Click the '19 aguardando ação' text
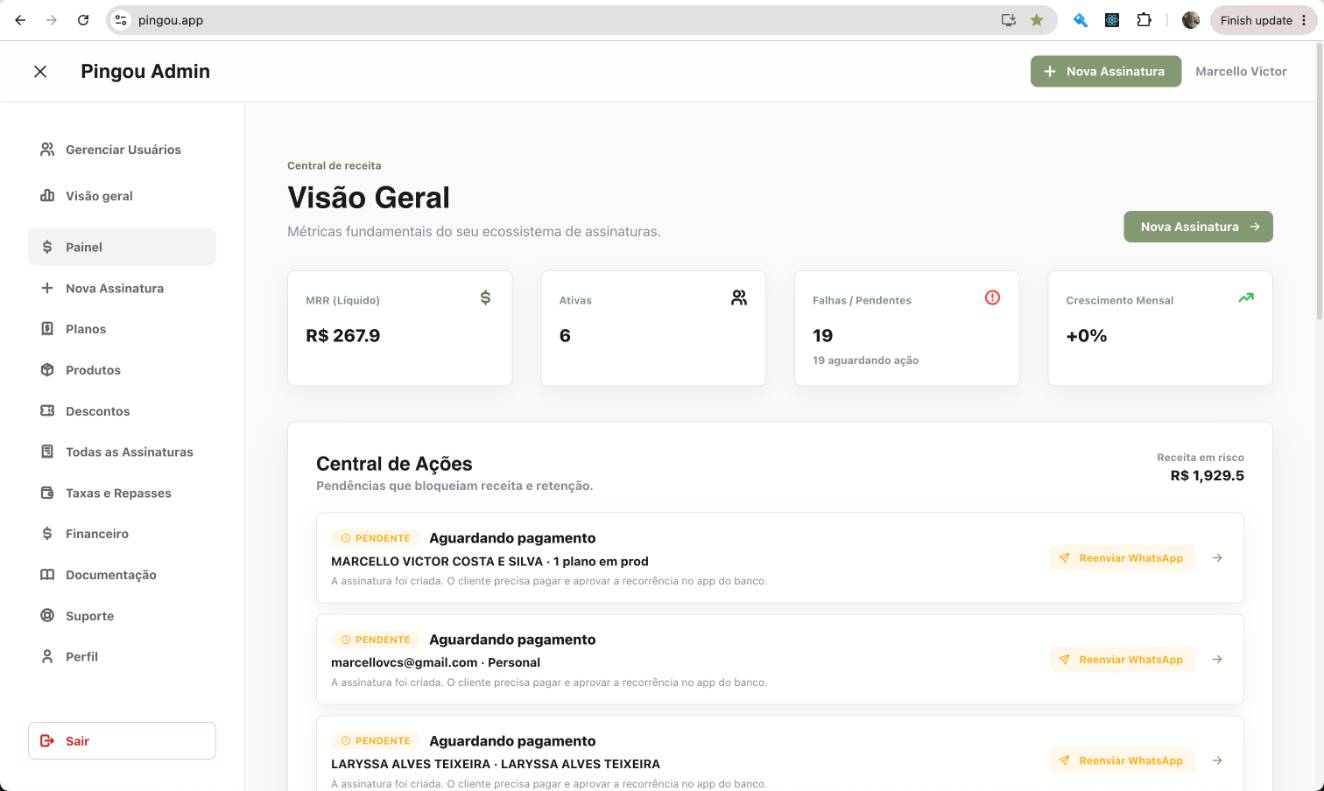This screenshot has width=1324, height=791. [865, 360]
